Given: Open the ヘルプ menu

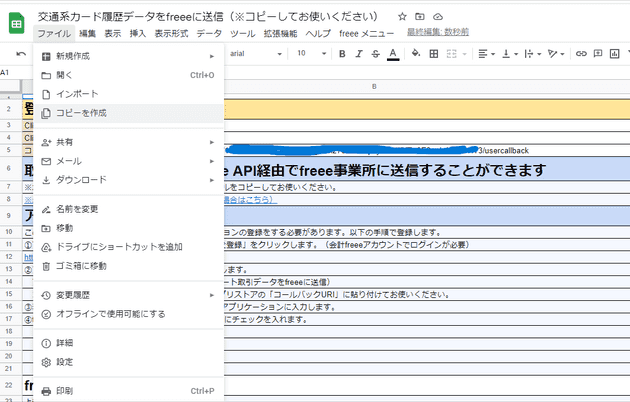Looking at the screenshot, I should [x=318, y=34].
